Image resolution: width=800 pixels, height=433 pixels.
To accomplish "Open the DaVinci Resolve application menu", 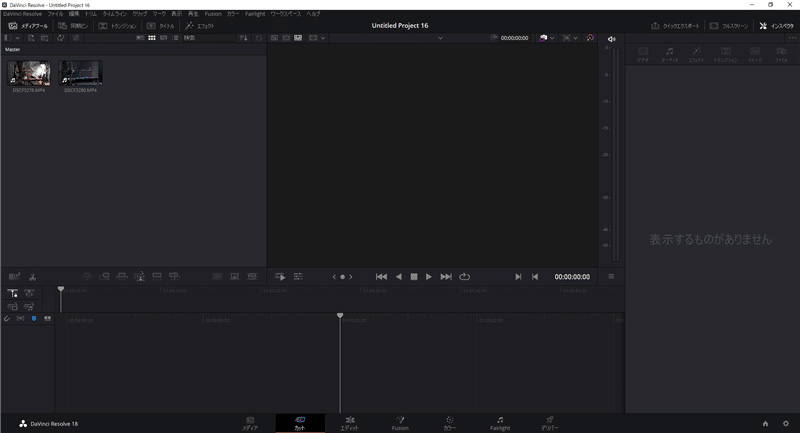I will (22, 14).
